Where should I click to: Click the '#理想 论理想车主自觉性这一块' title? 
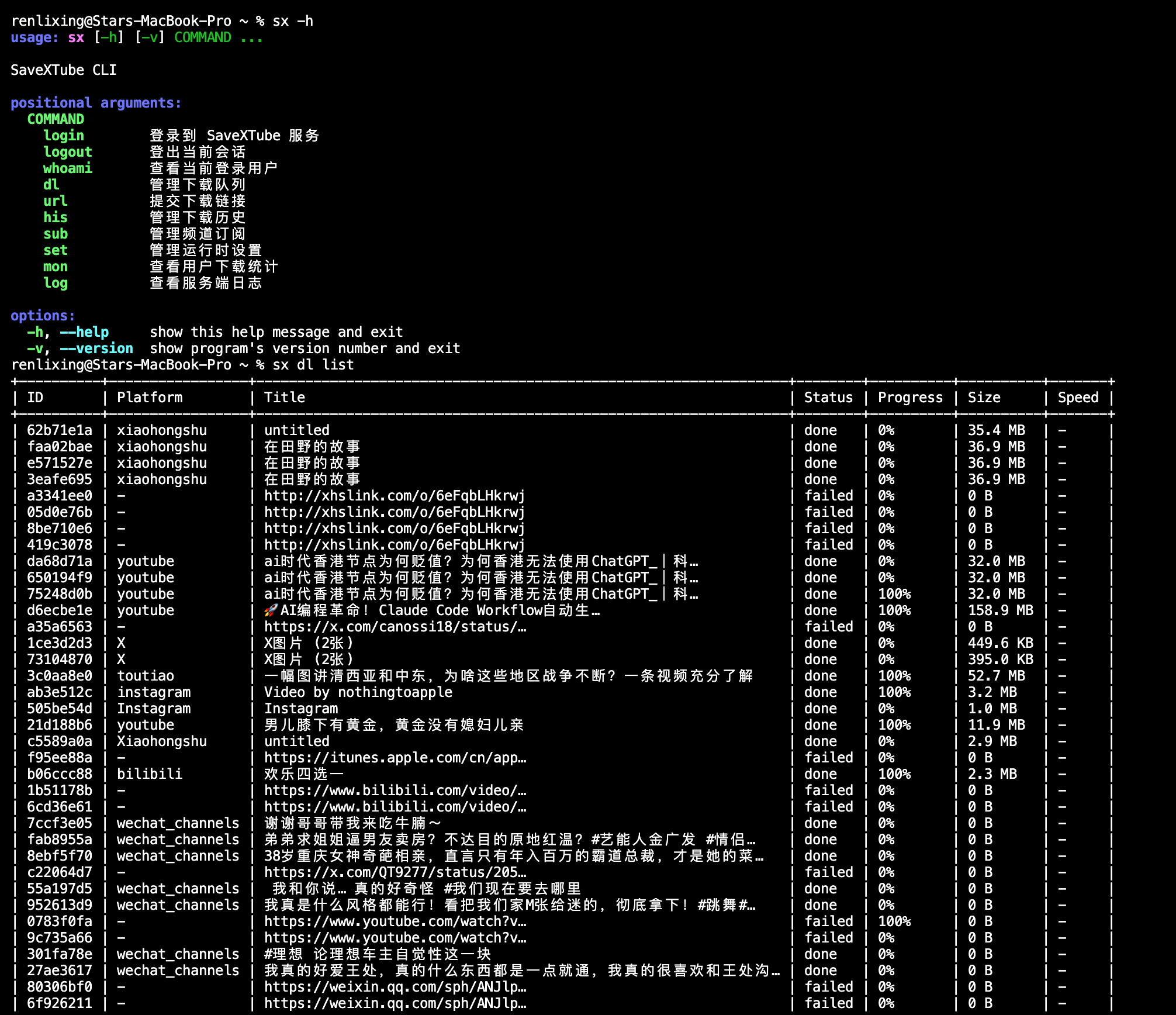pyautogui.click(x=378, y=954)
